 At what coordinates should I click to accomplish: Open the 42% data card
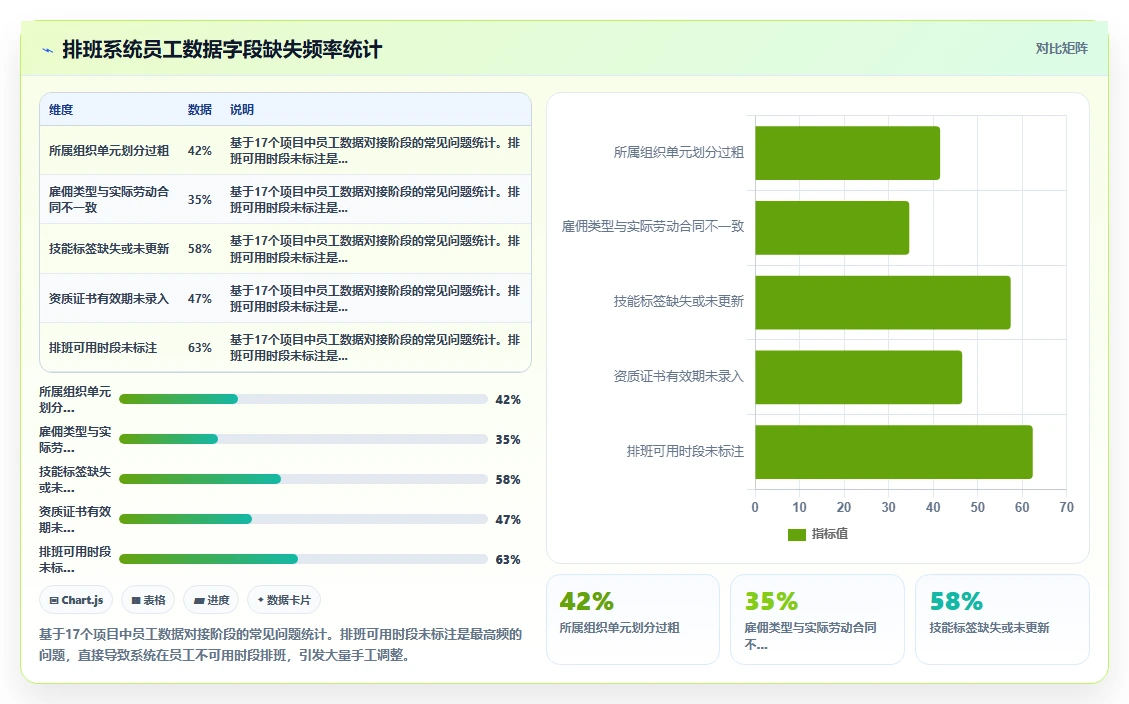[633, 619]
